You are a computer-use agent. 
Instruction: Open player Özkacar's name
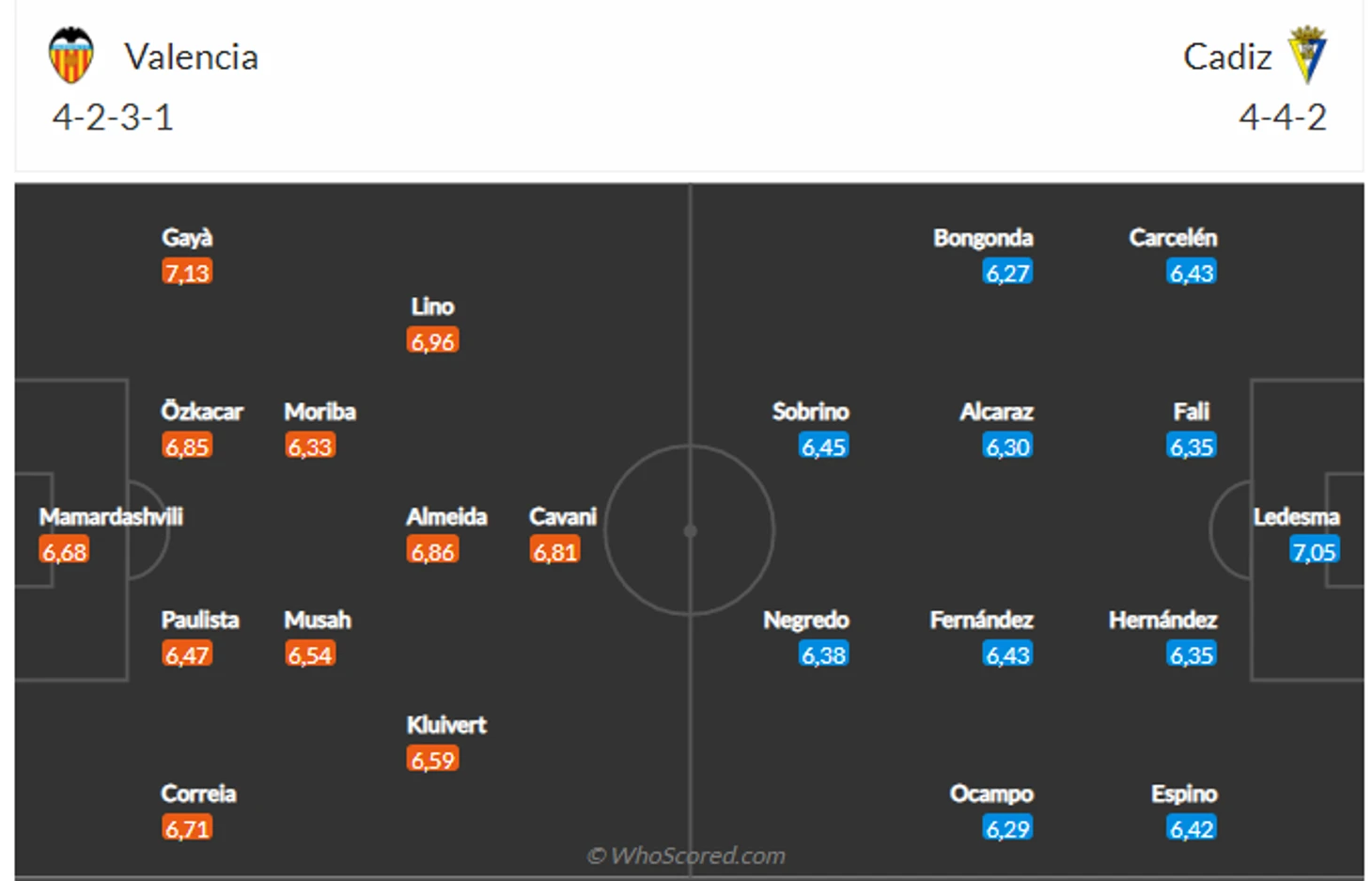click(x=202, y=412)
